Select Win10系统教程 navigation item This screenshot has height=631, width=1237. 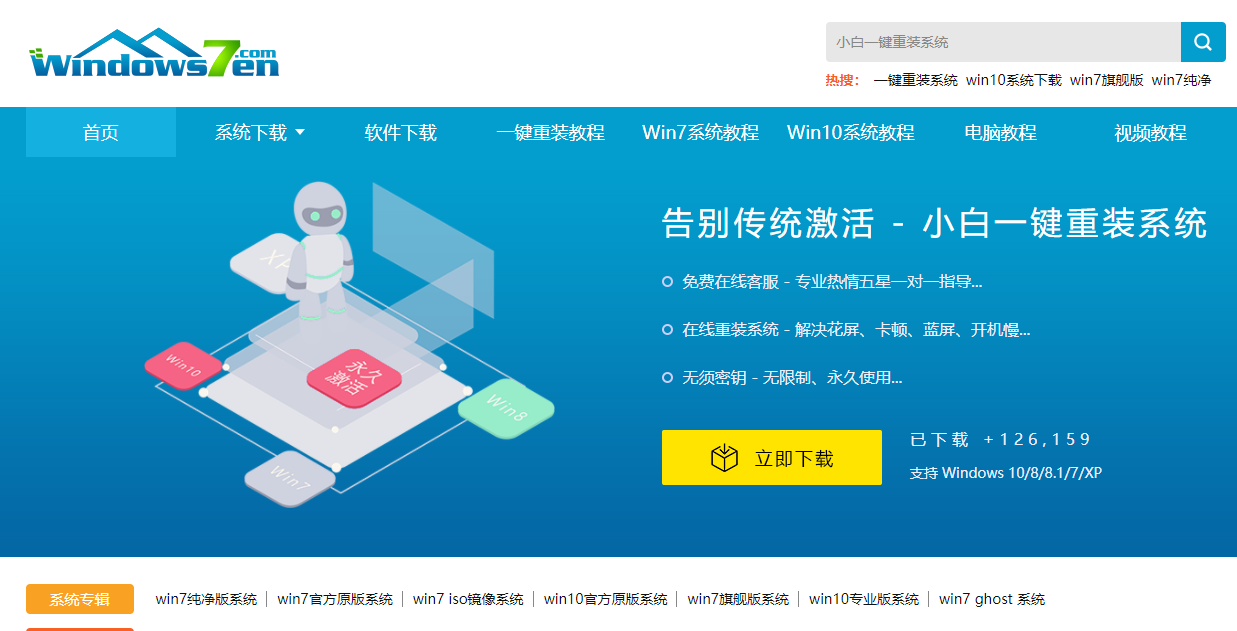(851, 133)
